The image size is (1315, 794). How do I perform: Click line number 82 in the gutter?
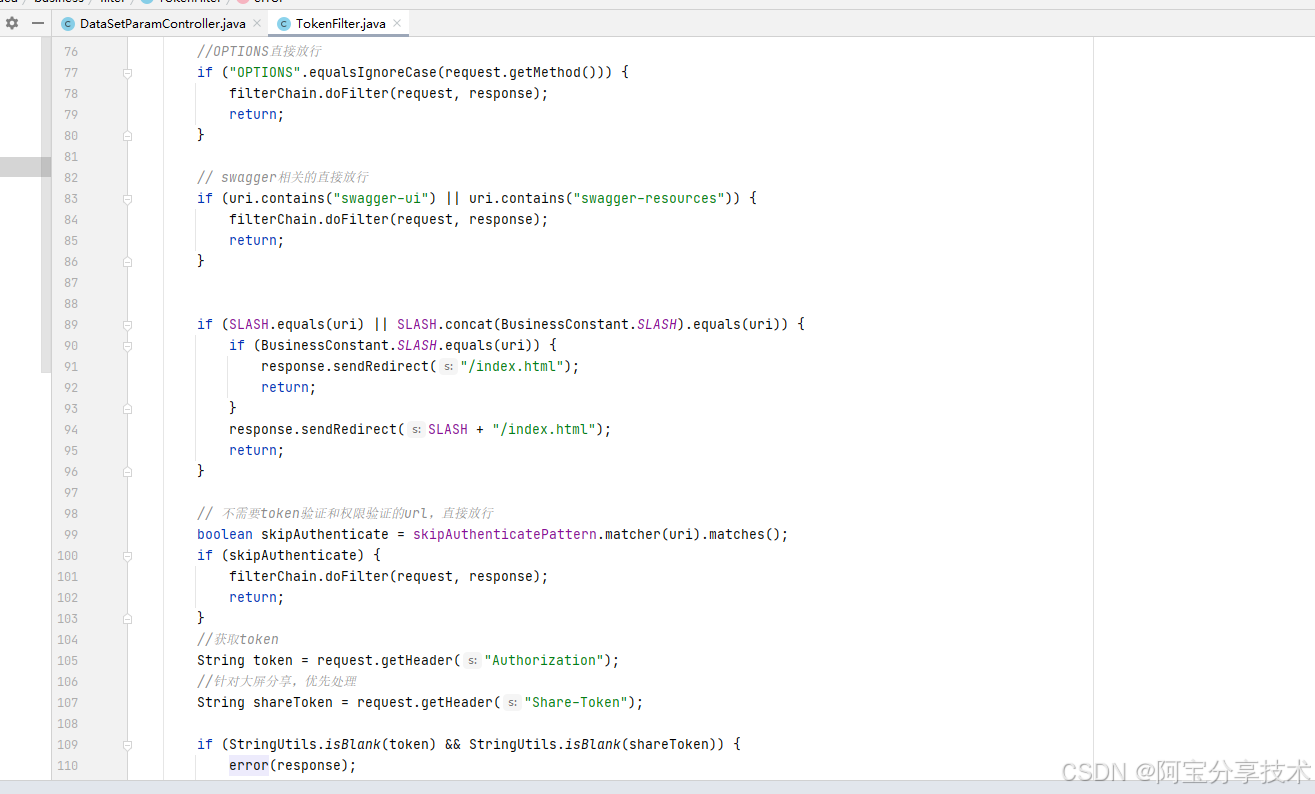70,178
